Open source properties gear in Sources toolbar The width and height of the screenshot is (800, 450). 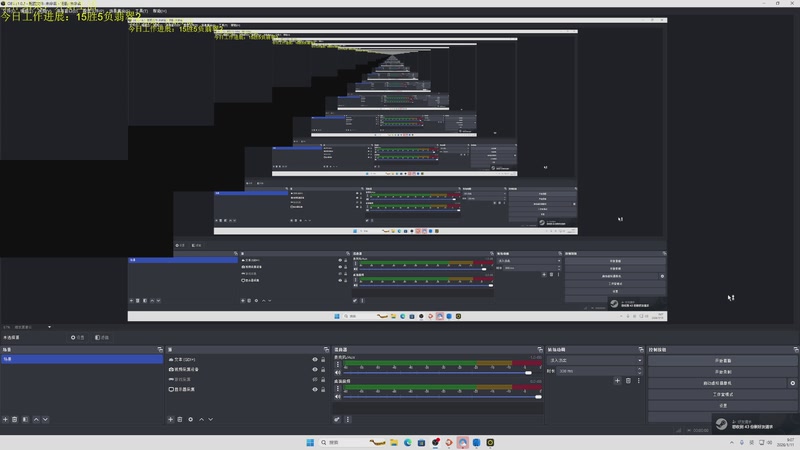point(190,419)
